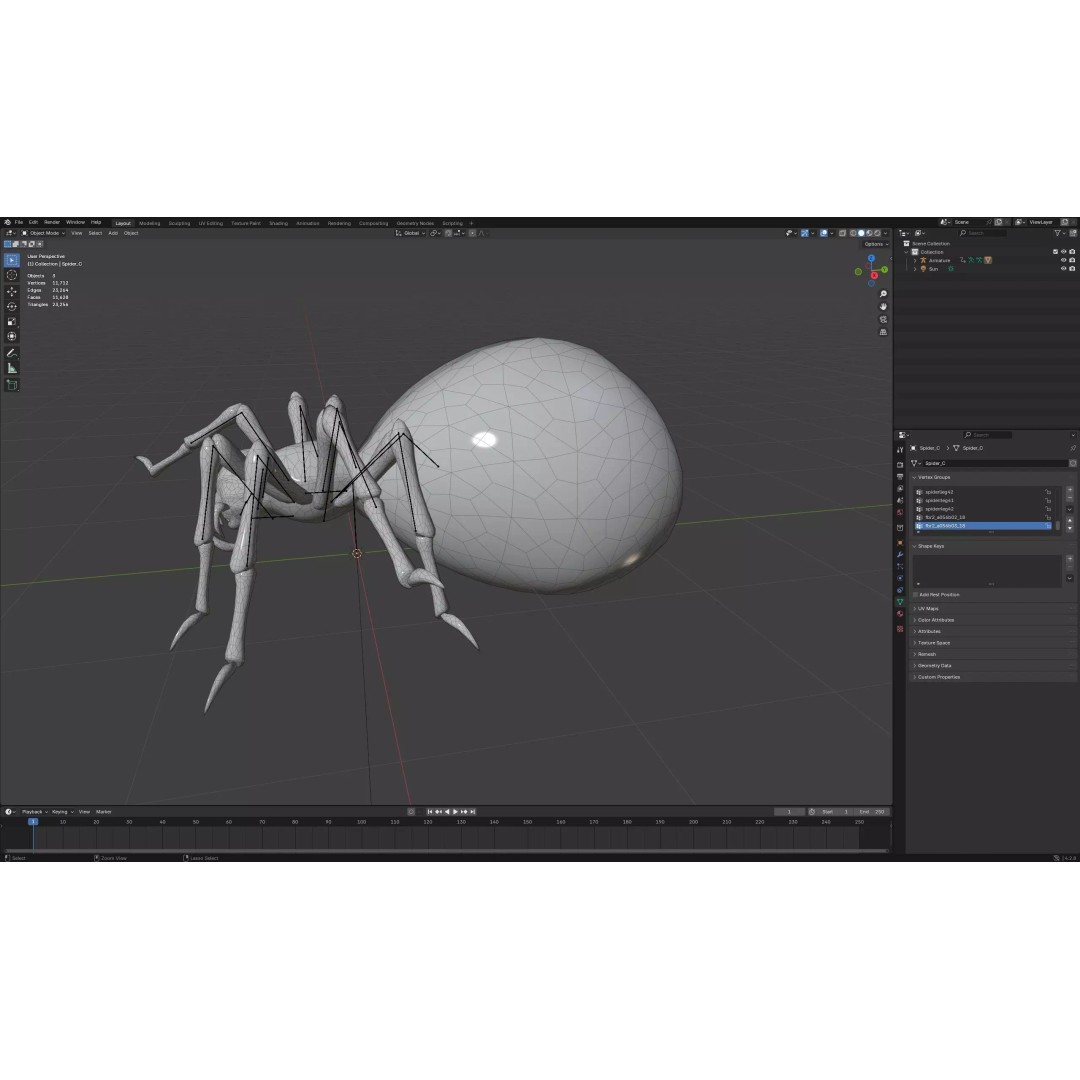Switch to Wireframe viewport shading

click(853, 233)
